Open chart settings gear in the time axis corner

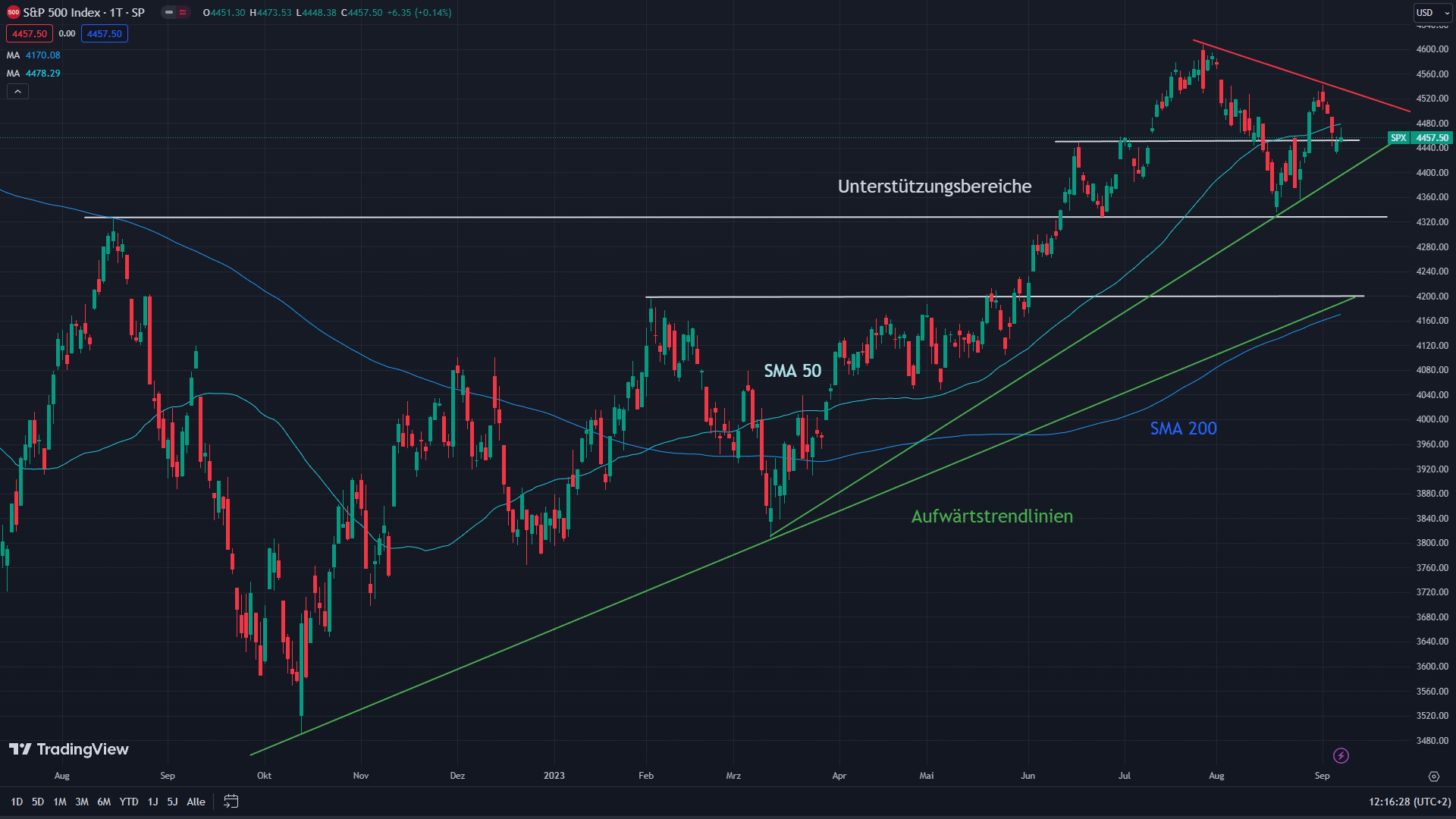click(x=1433, y=776)
